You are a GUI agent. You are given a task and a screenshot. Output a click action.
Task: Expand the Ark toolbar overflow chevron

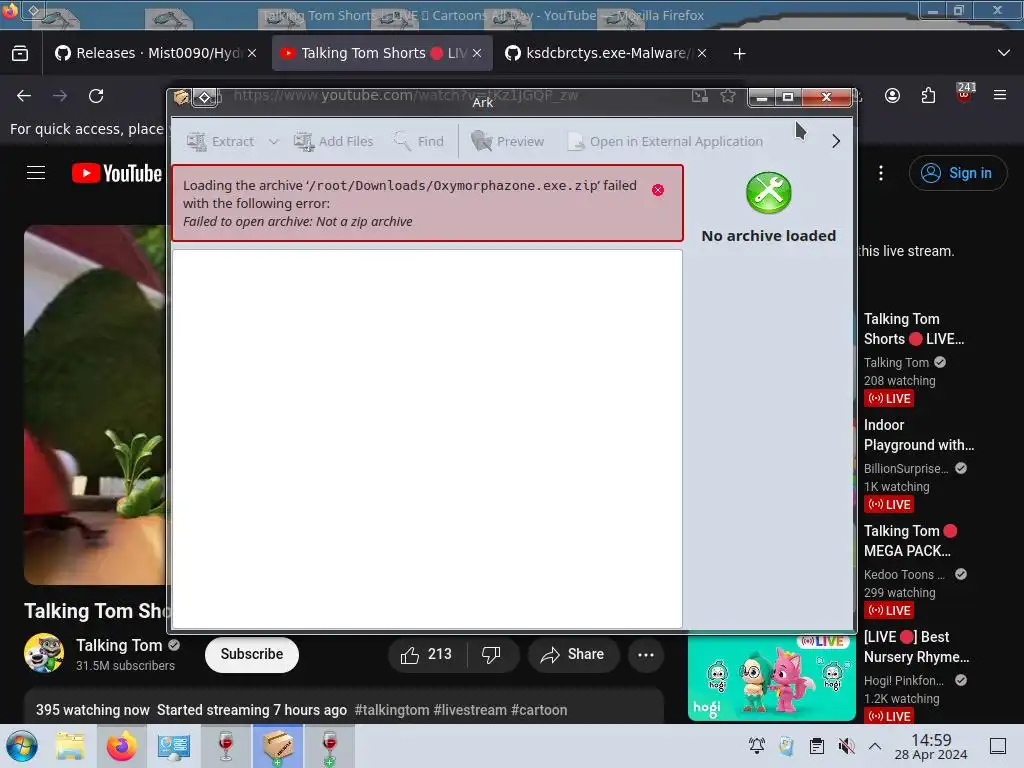(x=836, y=141)
